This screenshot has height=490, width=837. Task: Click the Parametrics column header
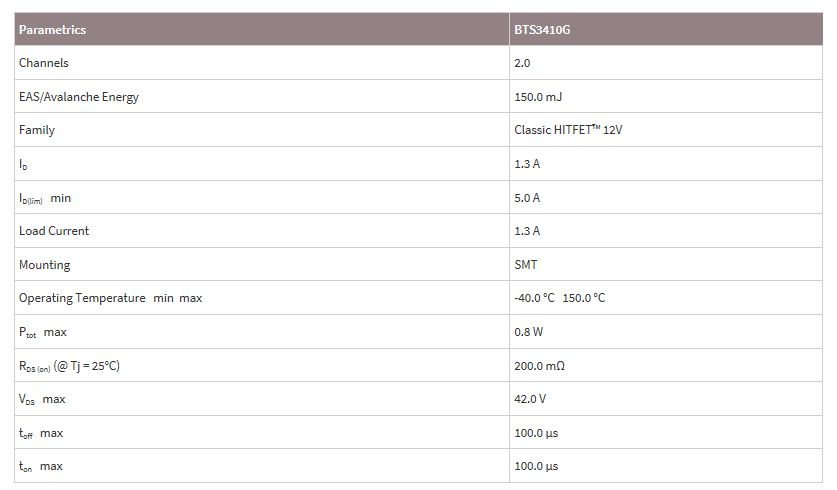coord(52,30)
